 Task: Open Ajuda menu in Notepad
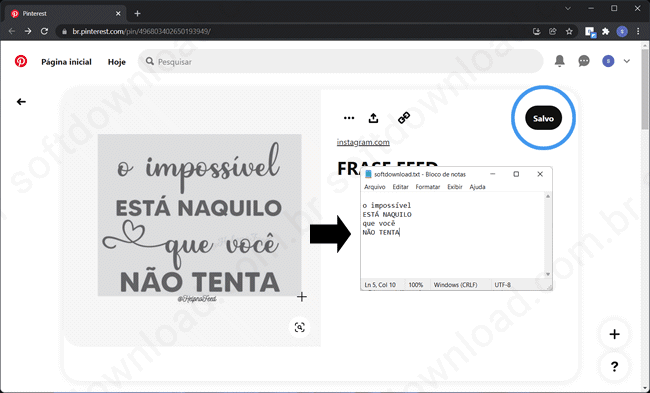[x=477, y=187]
